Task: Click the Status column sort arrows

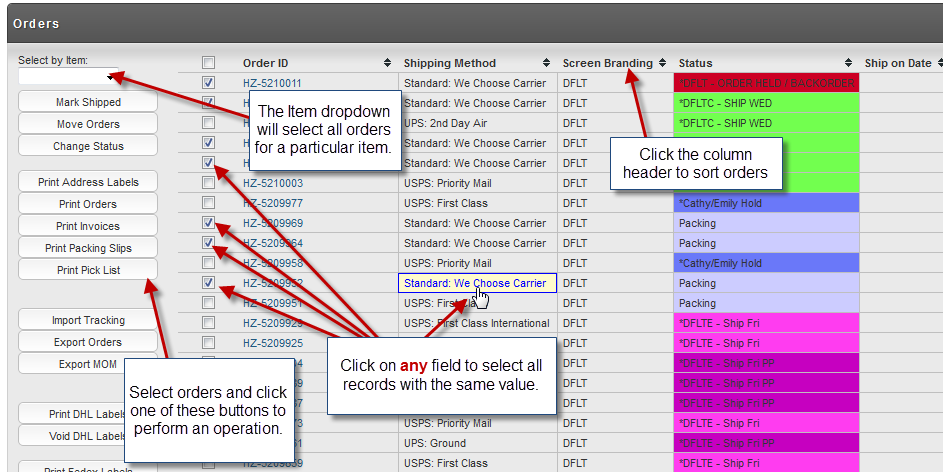Action: tap(848, 63)
